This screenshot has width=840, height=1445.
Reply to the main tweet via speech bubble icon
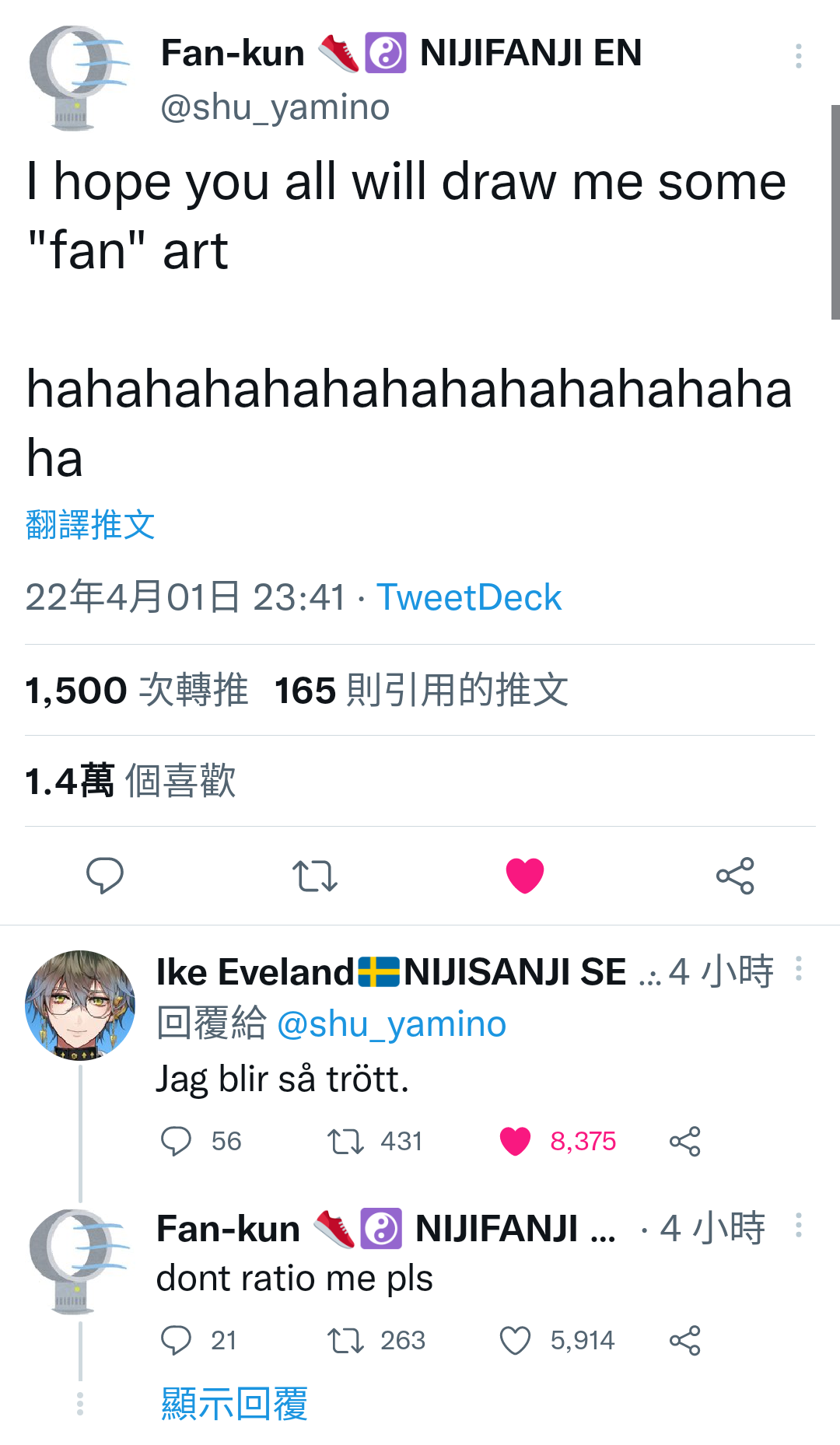click(x=104, y=876)
